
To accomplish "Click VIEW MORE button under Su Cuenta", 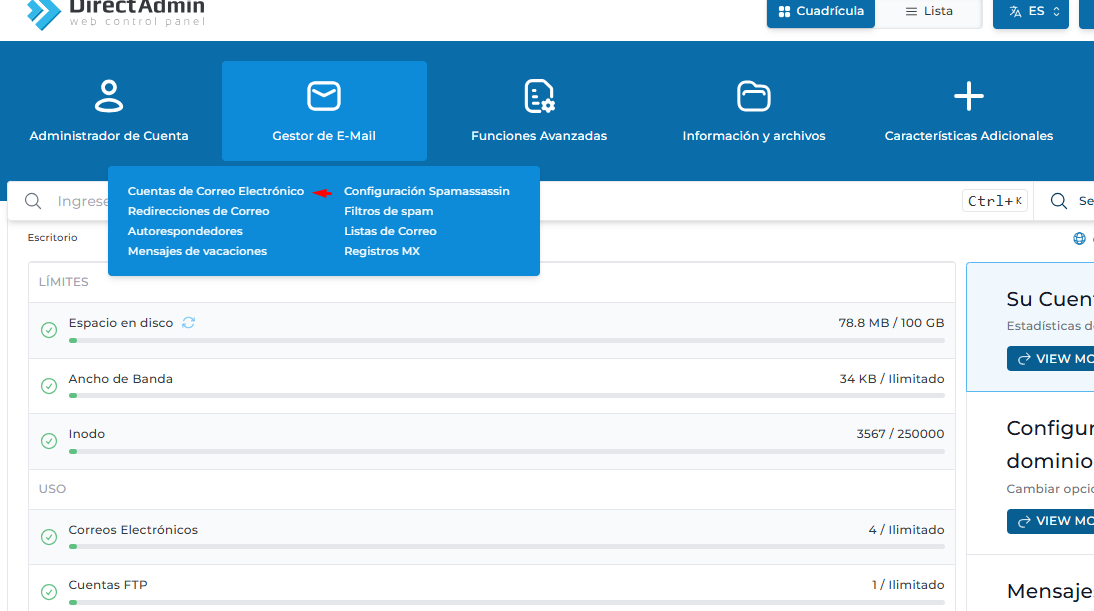I will 1052,359.
